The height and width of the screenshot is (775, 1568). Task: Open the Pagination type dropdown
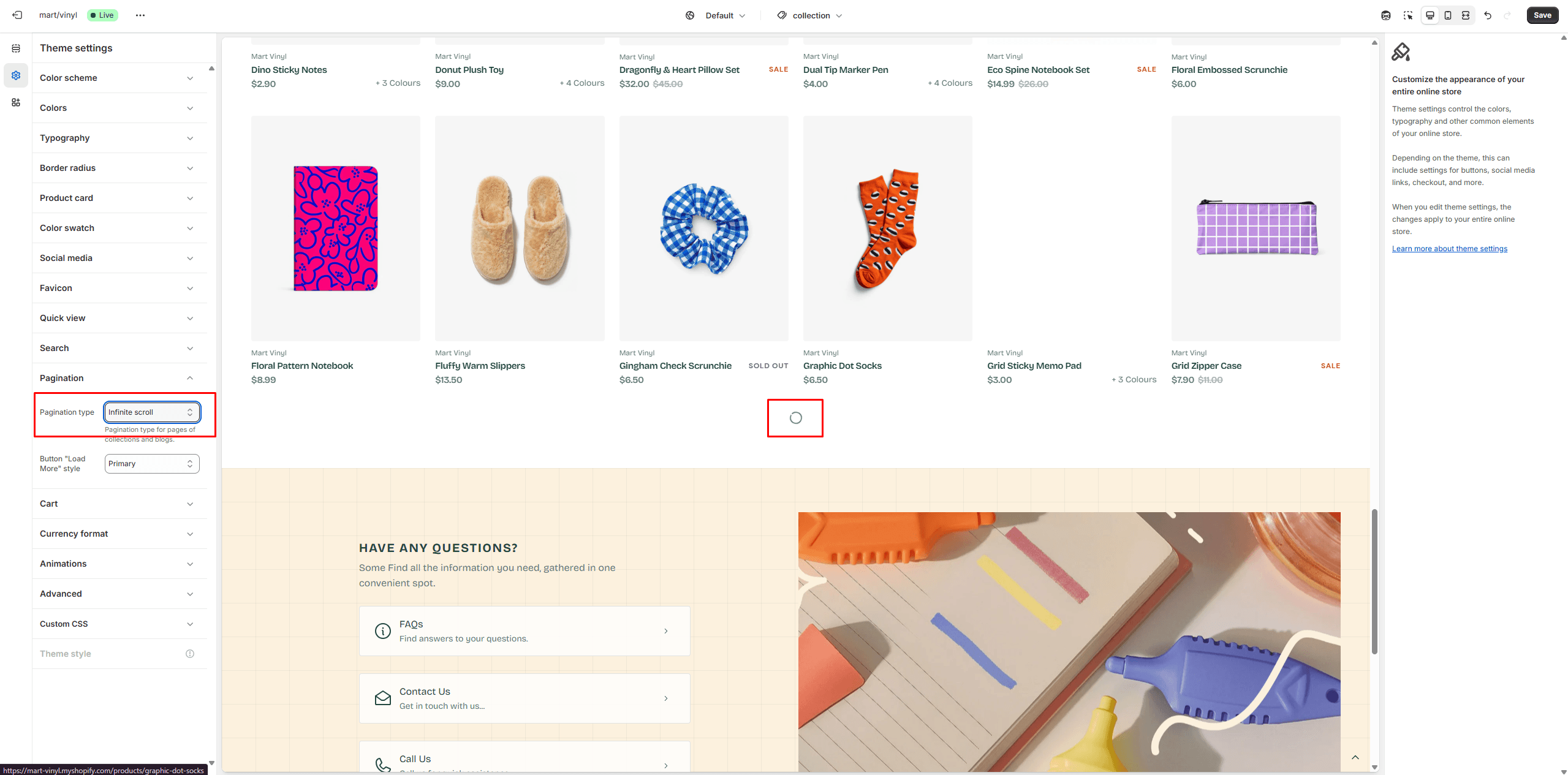151,412
